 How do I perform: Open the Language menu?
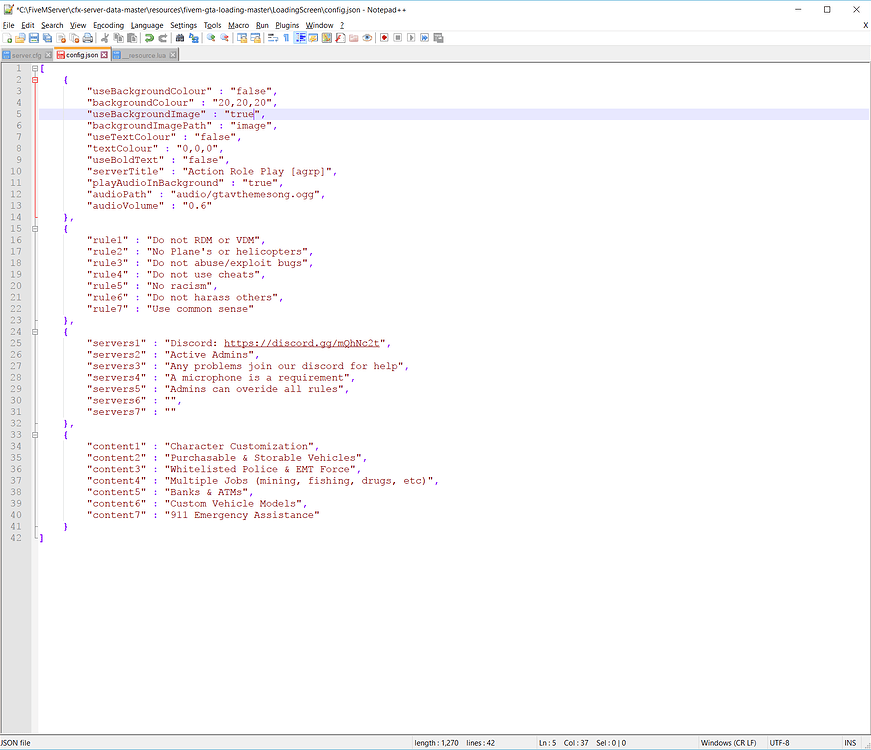[x=147, y=26]
